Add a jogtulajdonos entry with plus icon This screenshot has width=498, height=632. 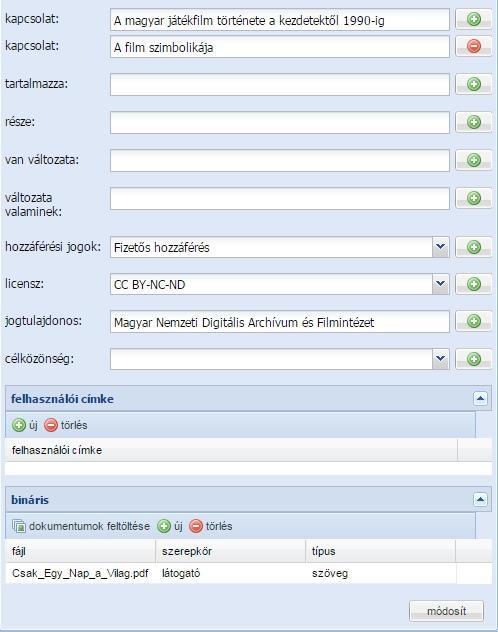(x=473, y=321)
